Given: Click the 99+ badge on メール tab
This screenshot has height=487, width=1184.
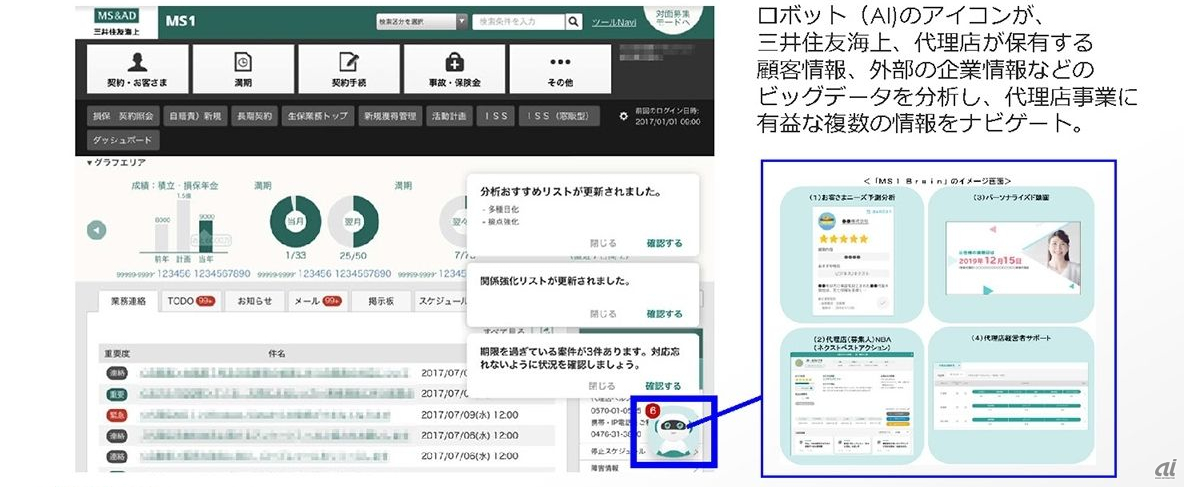Looking at the screenshot, I should pyautogui.click(x=332, y=301).
